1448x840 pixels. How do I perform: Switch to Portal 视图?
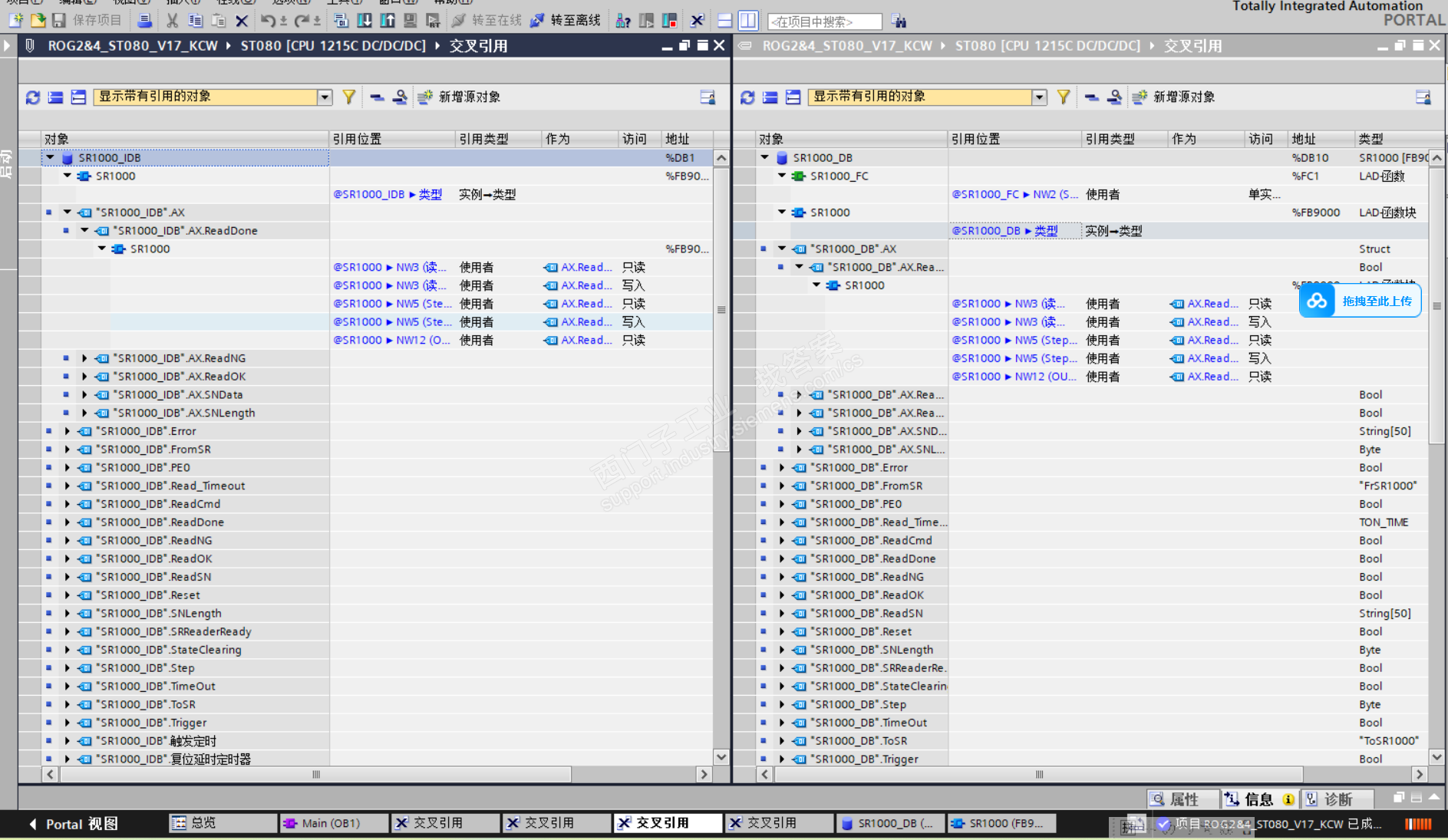(x=74, y=824)
